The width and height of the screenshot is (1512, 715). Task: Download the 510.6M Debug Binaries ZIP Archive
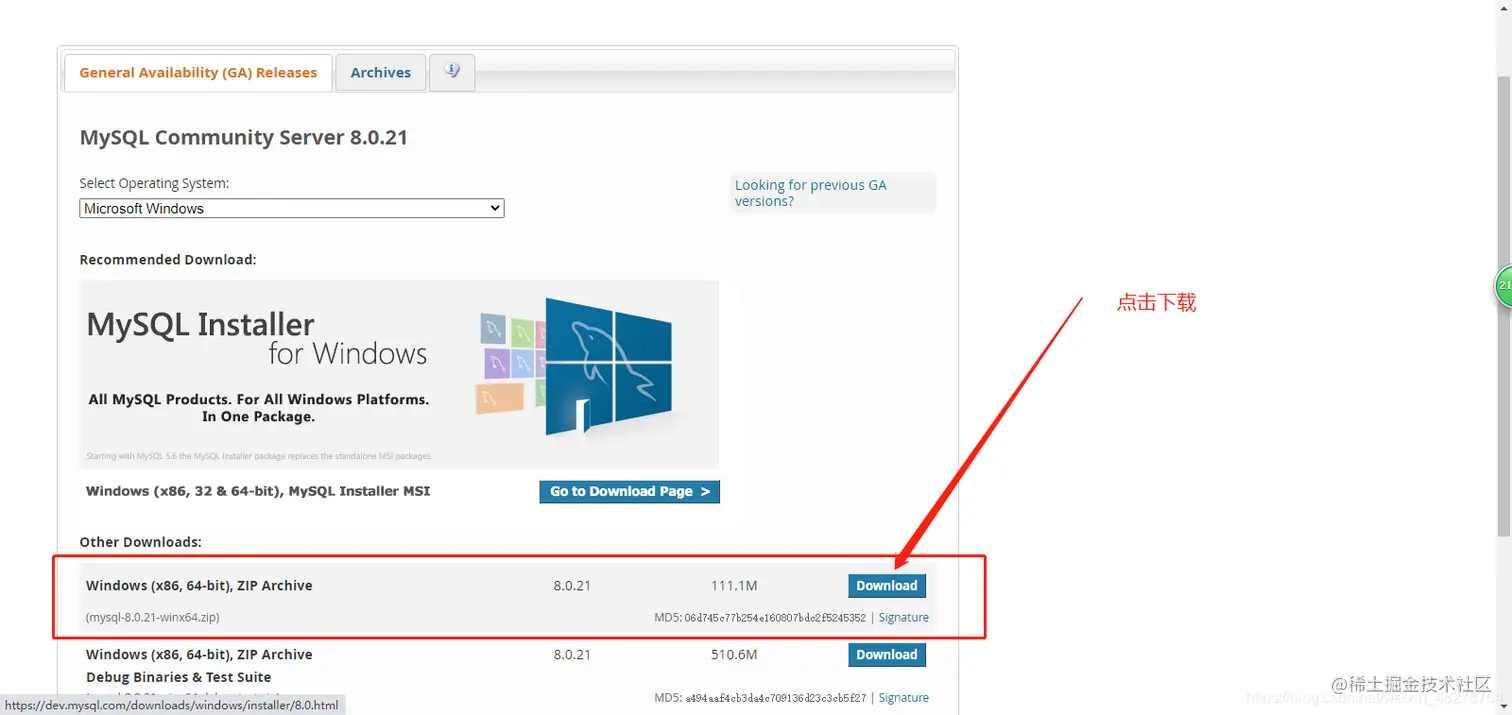(x=886, y=655)
